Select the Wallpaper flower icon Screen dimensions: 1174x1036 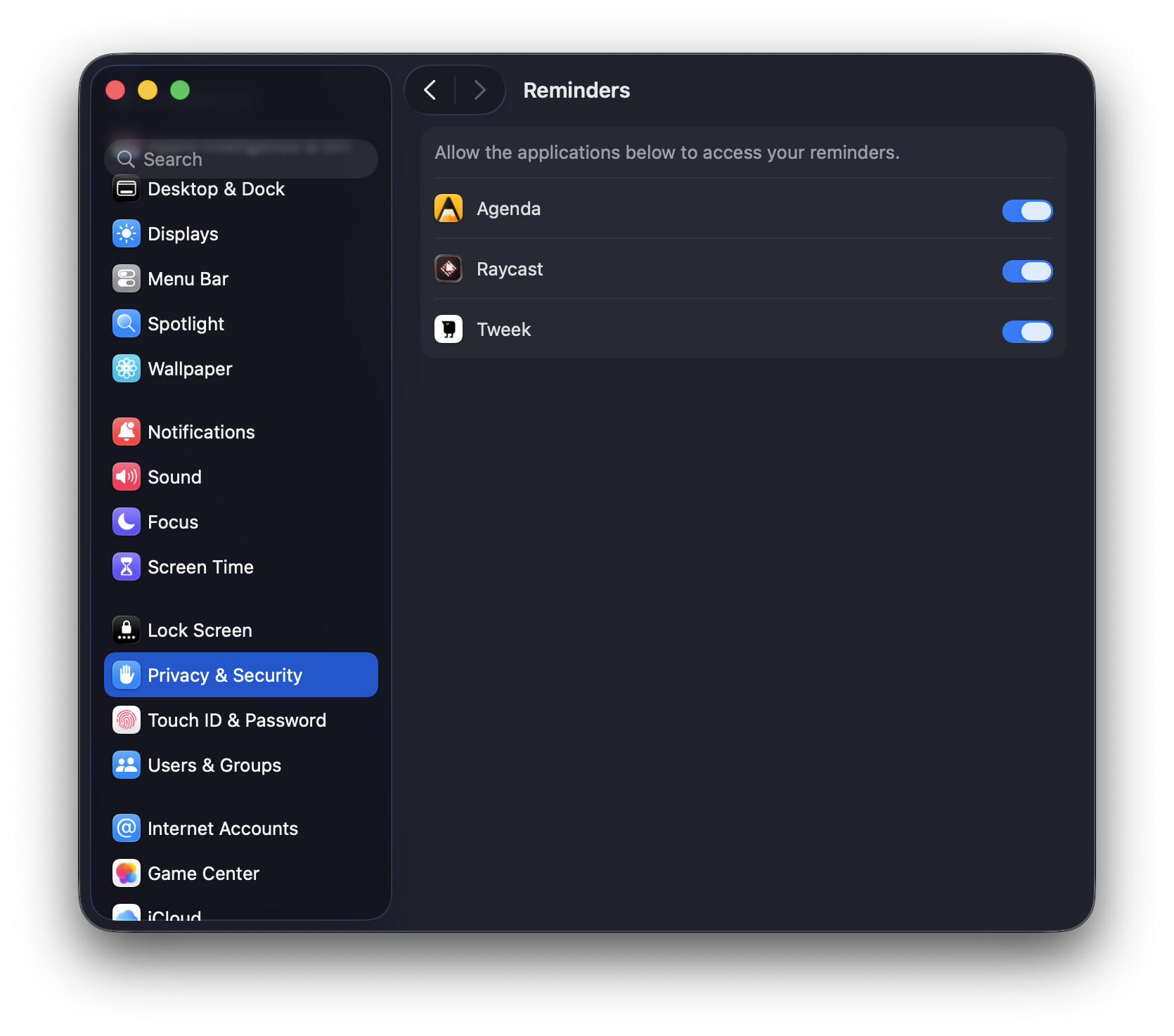127,368
